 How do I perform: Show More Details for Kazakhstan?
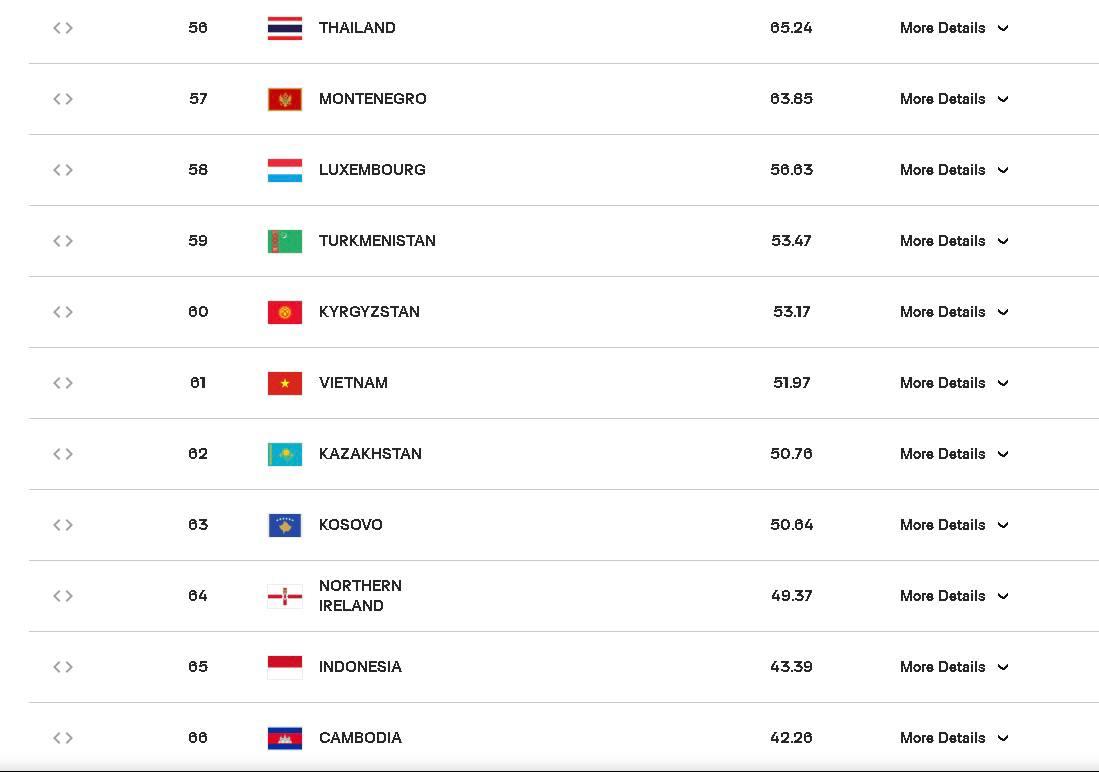[954, 454]
